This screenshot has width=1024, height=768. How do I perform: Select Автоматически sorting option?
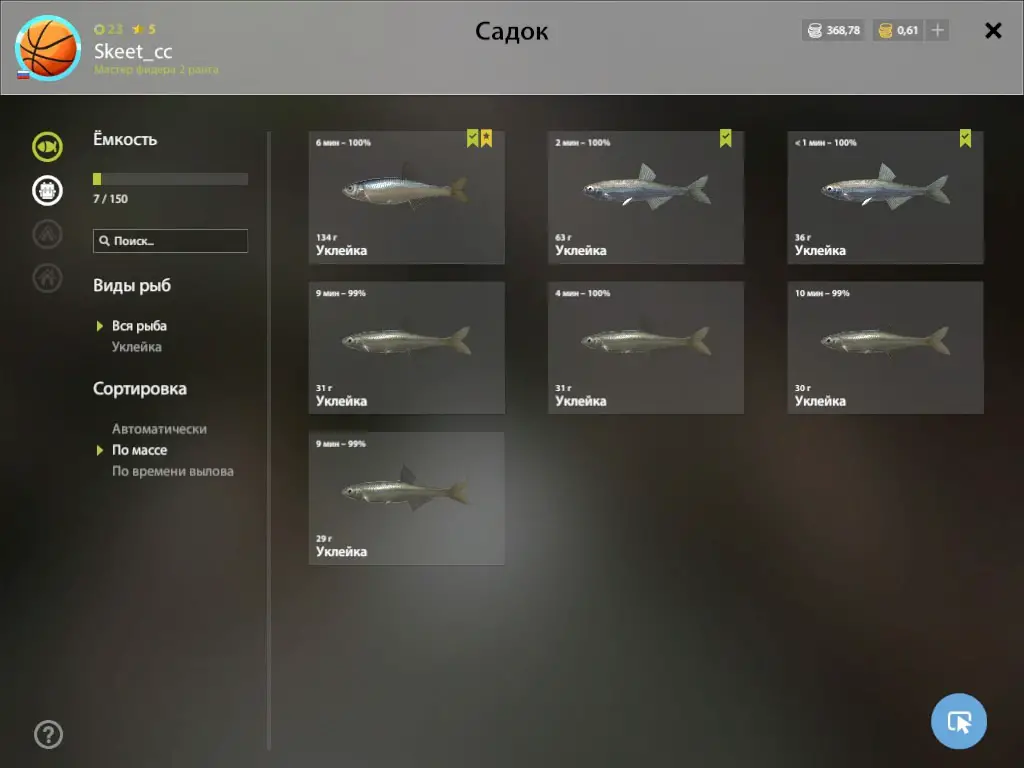click(x=159, y=429)
